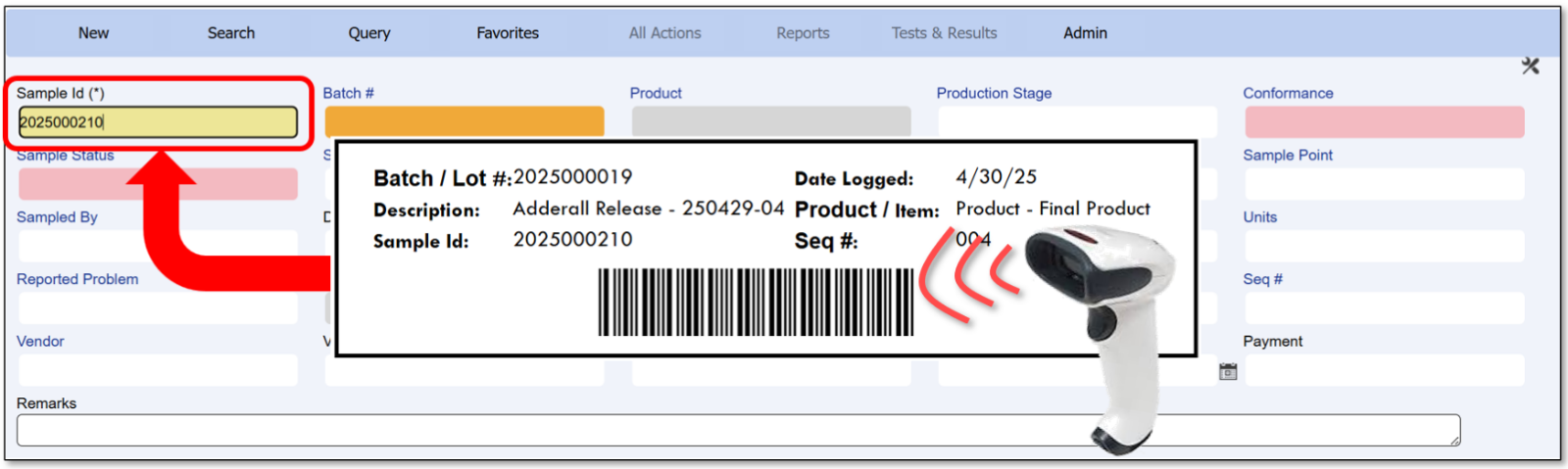Open the Admin menu
This screenshot has width=1568, height=469.
pyautogui.click(x=1085, y=33)
